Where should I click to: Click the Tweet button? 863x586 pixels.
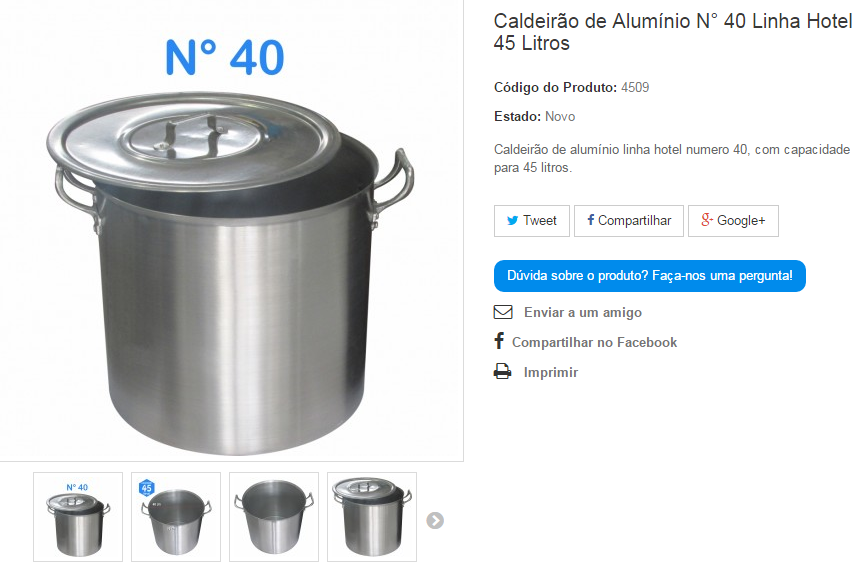[x=532, y=221]
